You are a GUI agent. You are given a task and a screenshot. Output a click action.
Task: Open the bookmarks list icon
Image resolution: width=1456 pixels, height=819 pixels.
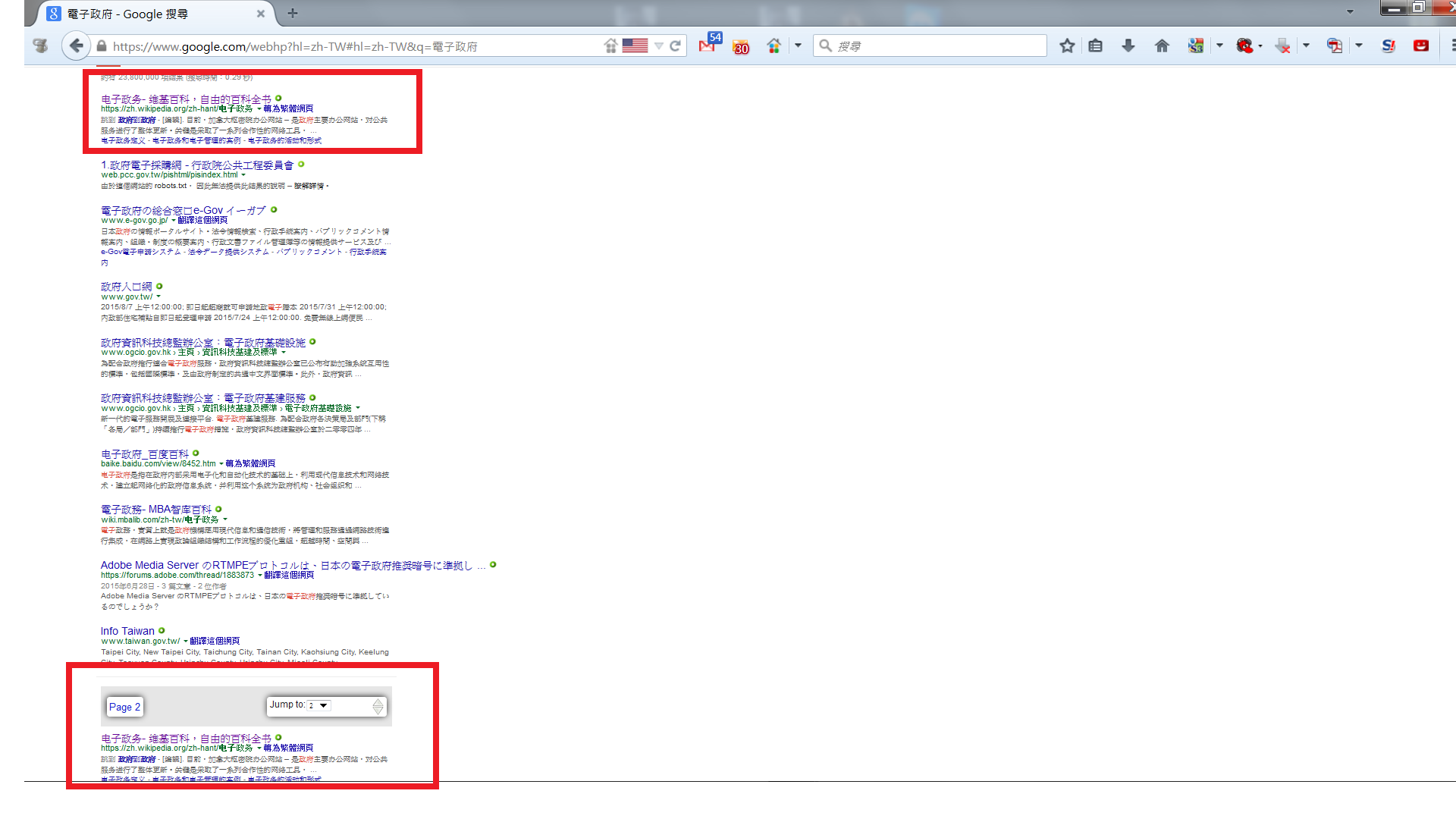point(1095,46)
